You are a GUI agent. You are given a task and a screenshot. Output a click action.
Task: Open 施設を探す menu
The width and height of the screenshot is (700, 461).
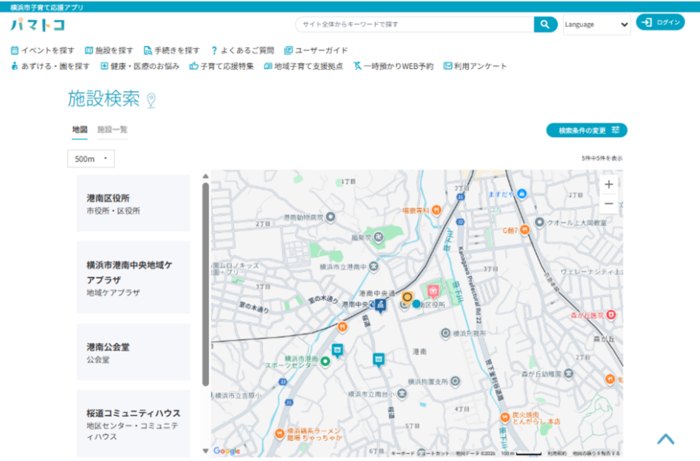[109, 50]
